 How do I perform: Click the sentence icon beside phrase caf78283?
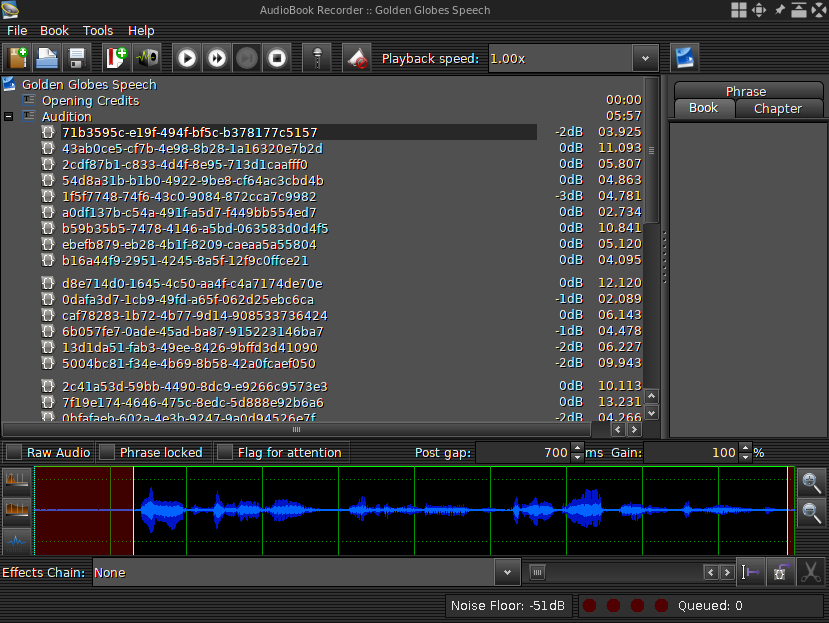click(48, 316)
